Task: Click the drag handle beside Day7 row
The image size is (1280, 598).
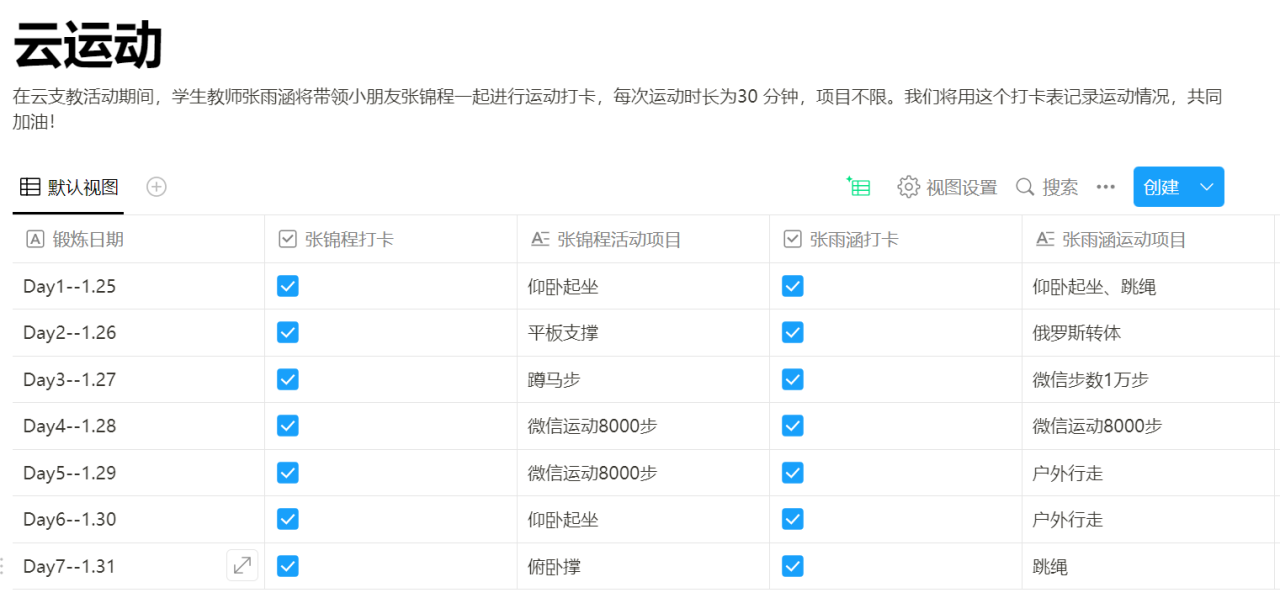Action: (3, 566)
